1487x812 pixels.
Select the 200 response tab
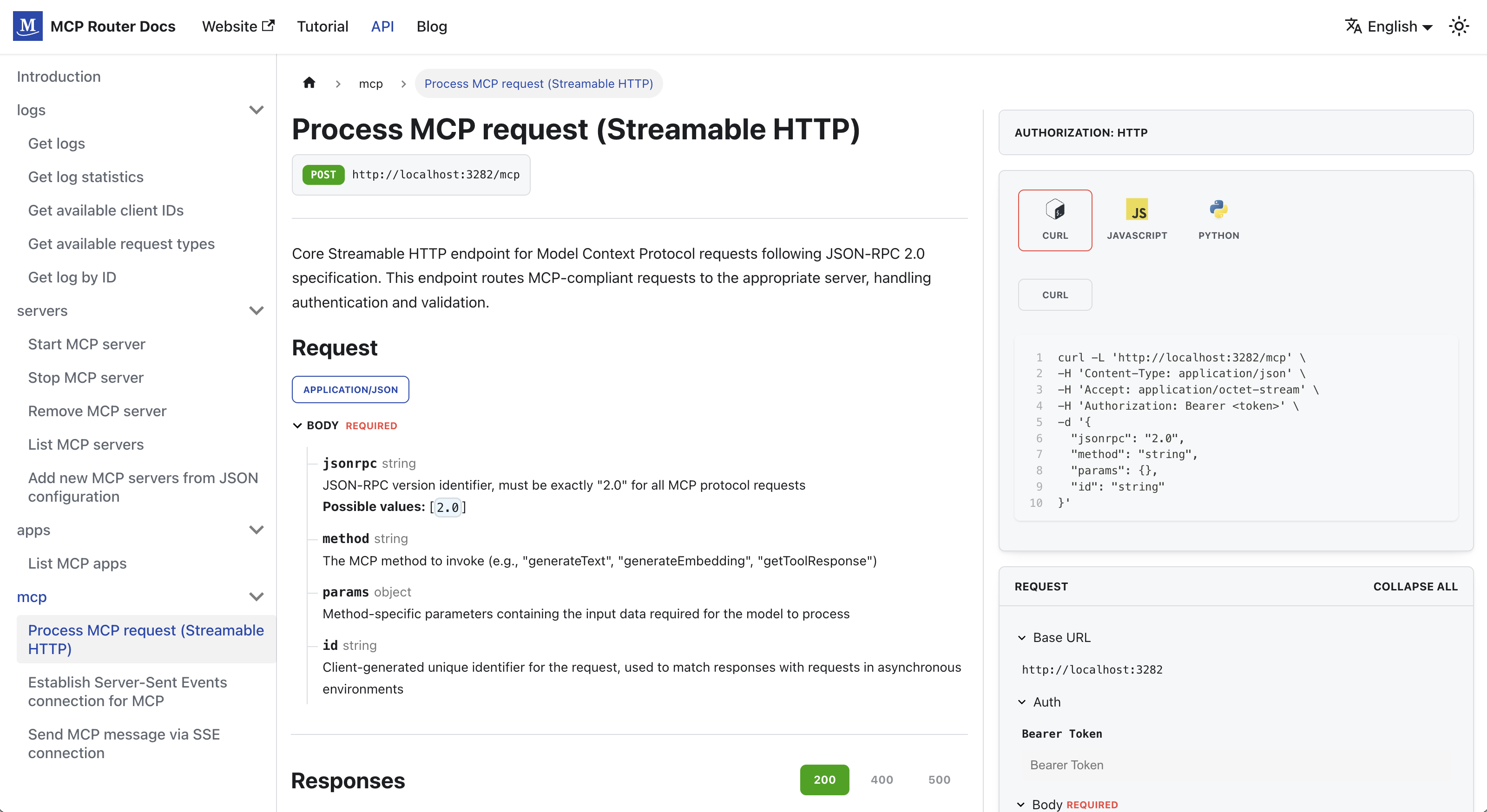(824, 779)
